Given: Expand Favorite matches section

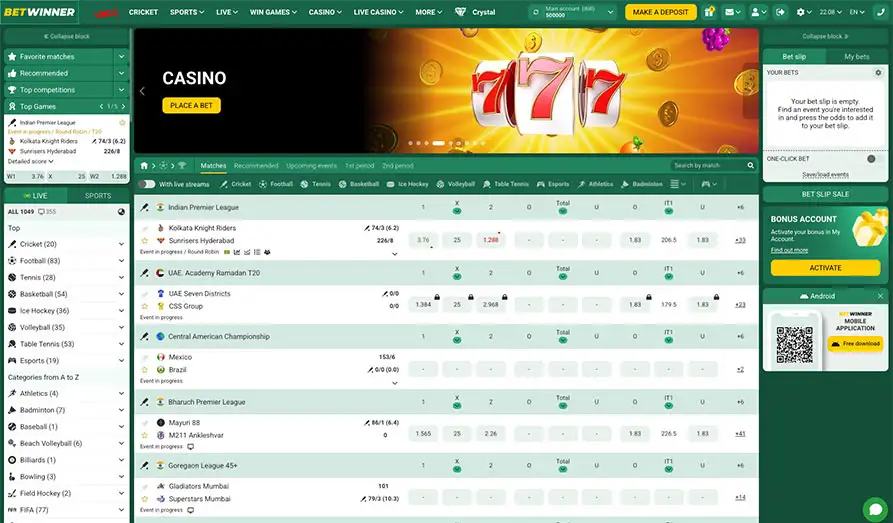Looking at the screenshot, I should tap(121, 56).
